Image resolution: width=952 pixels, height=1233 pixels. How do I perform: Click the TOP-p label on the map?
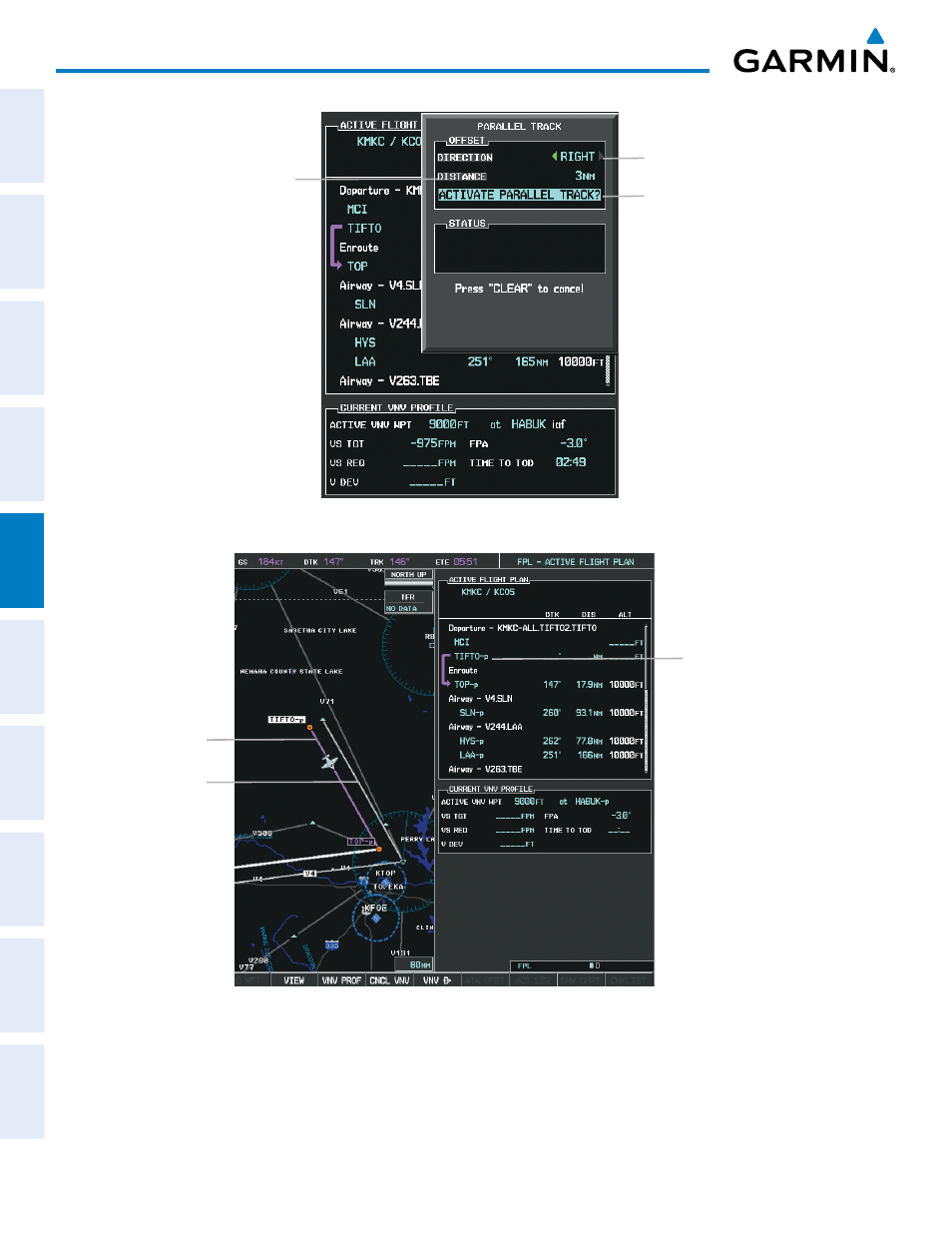(x=361, y=842)
